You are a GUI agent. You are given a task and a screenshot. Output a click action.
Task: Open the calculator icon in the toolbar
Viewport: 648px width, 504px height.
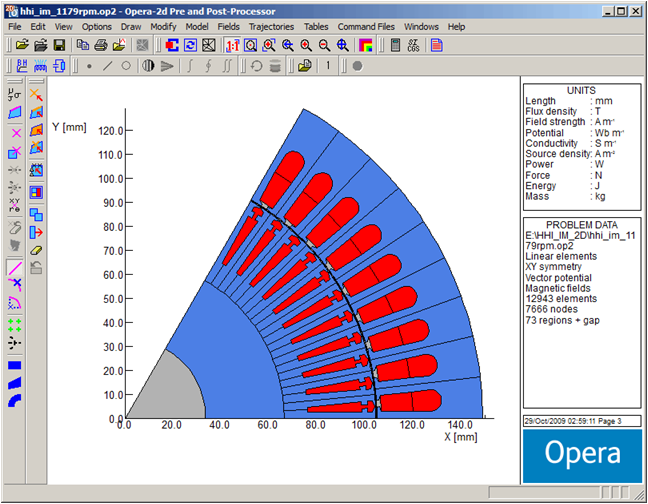click(396, 45)
